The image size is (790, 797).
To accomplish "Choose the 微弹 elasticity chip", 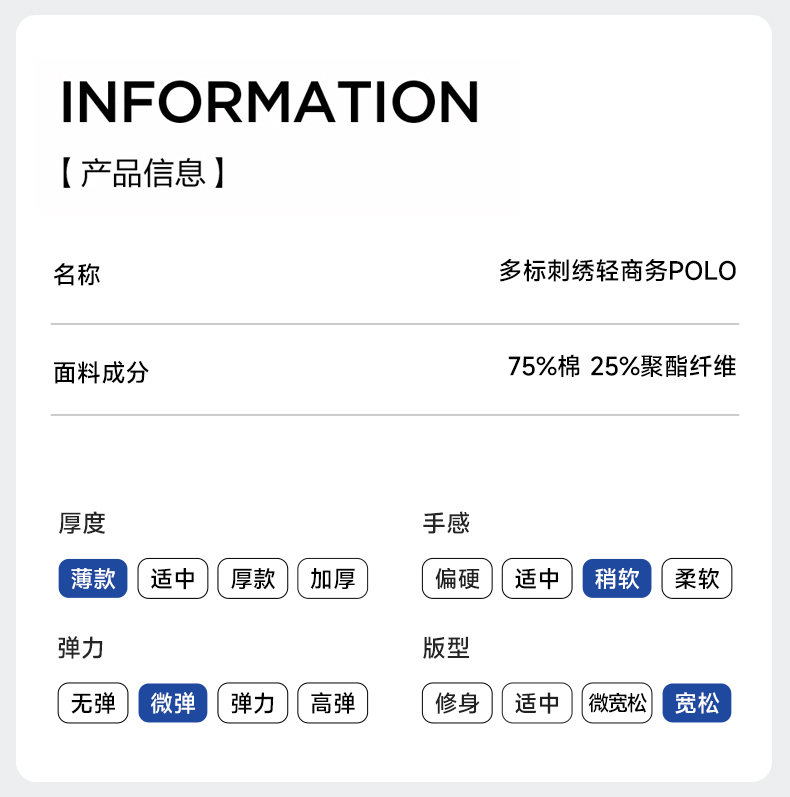I will [x=173, y=704].
